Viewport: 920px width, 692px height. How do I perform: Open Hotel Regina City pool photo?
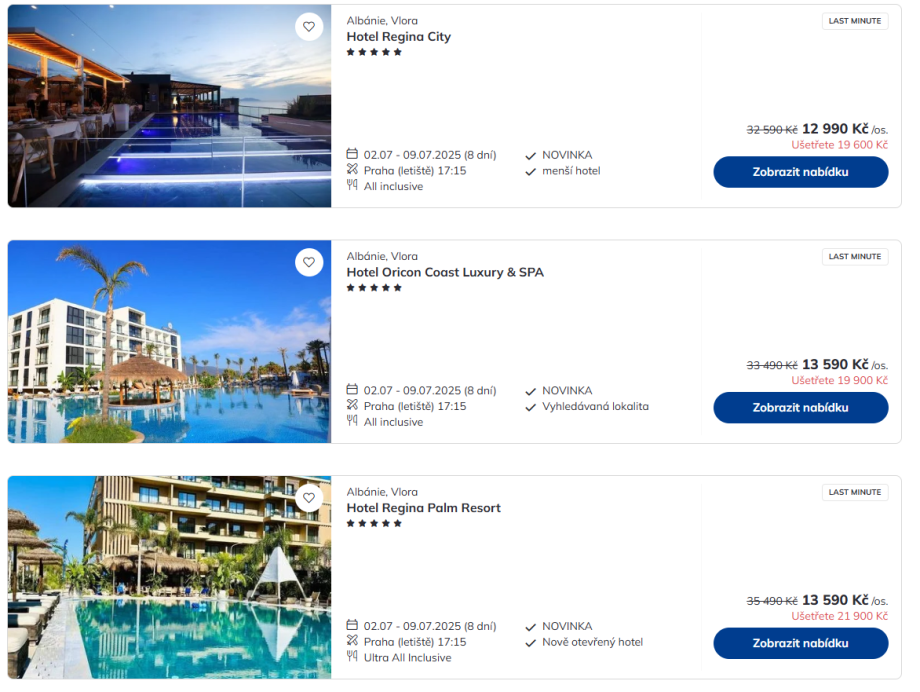pyautogui.click(x=169, y=107)
